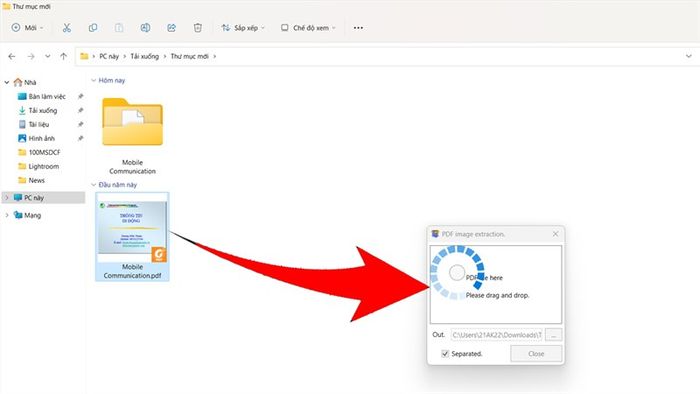Open the Mới new item menu
The image size is (700, 394).
[28, 28]
